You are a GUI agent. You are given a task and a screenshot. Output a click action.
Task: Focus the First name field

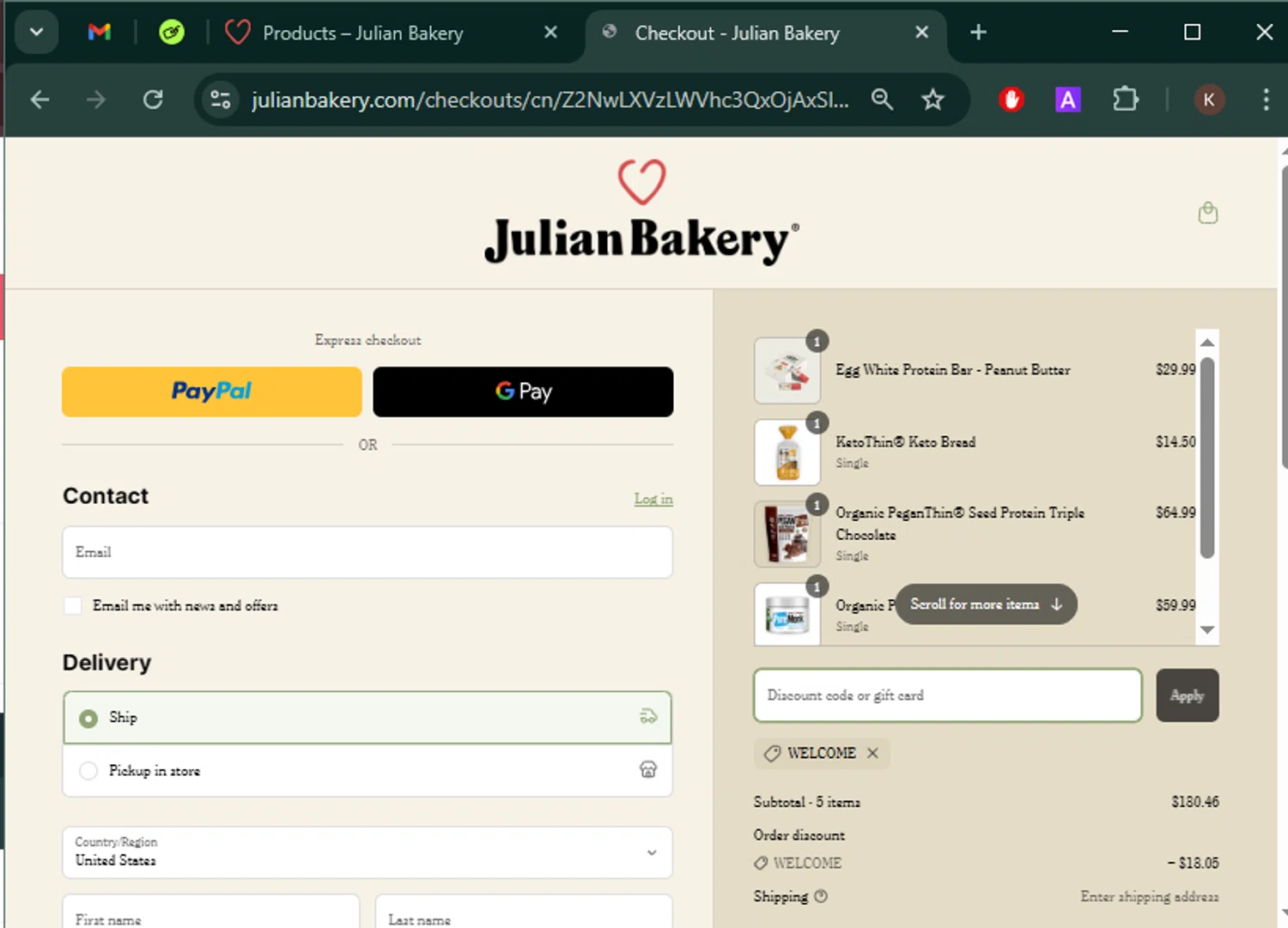(x=211, y=912)
